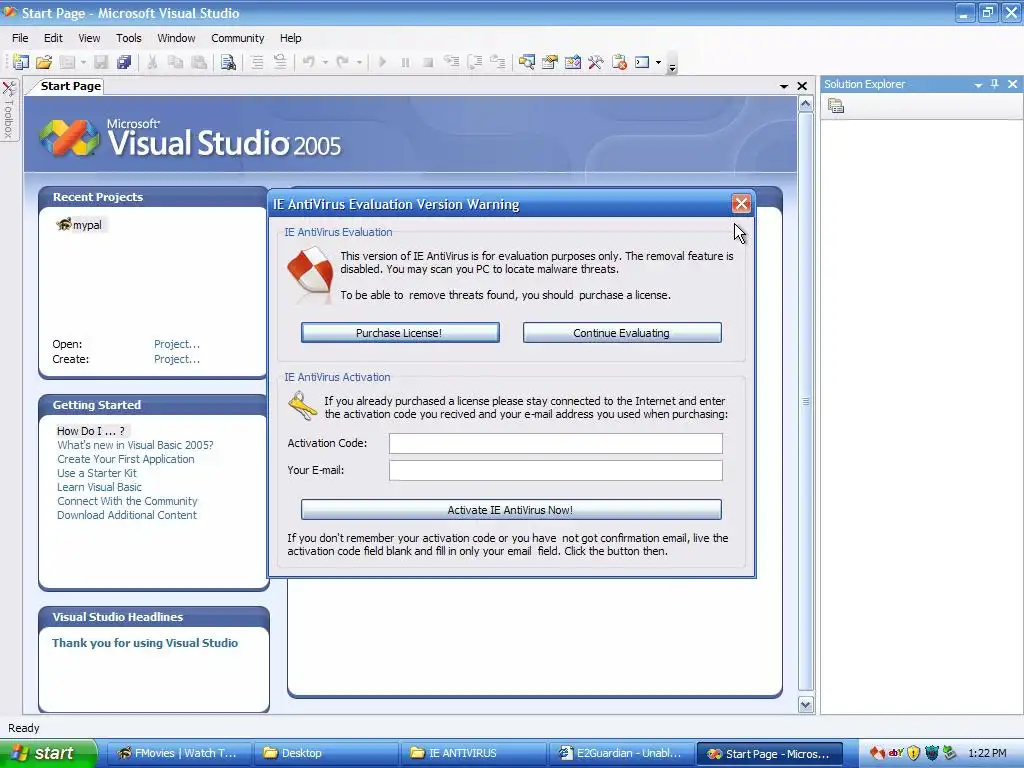Expand the Other Windows toolbar dropdown arrow

coord(658,63)
